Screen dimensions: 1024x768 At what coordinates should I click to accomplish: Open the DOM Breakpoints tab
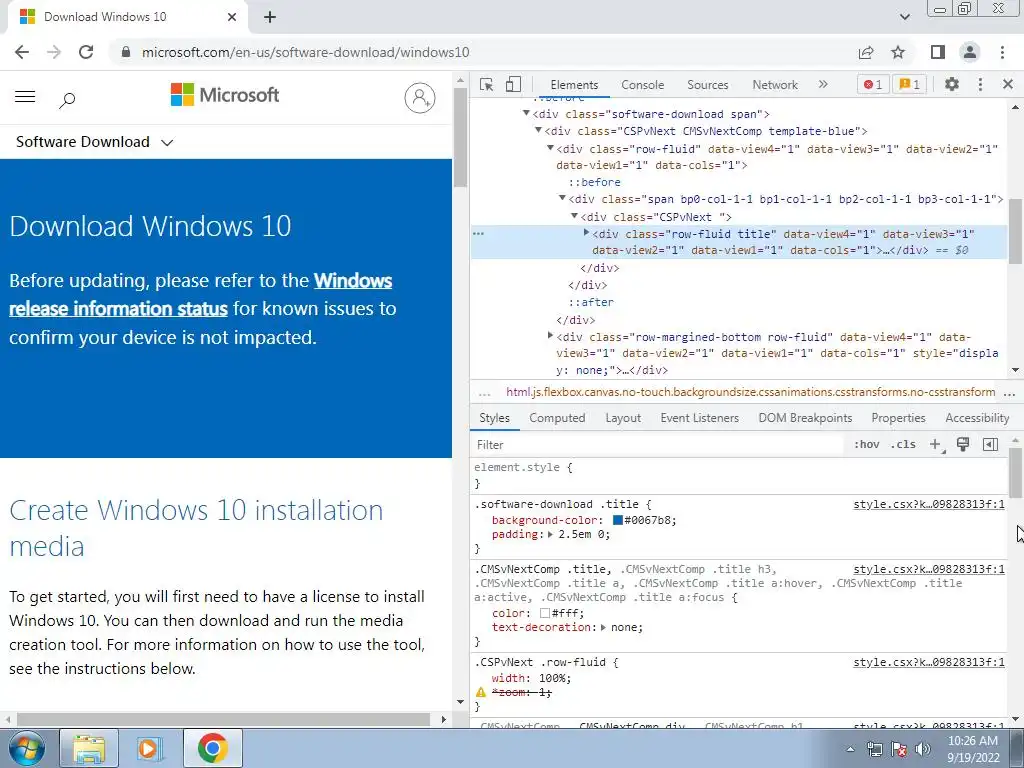(x=805, y=418)
